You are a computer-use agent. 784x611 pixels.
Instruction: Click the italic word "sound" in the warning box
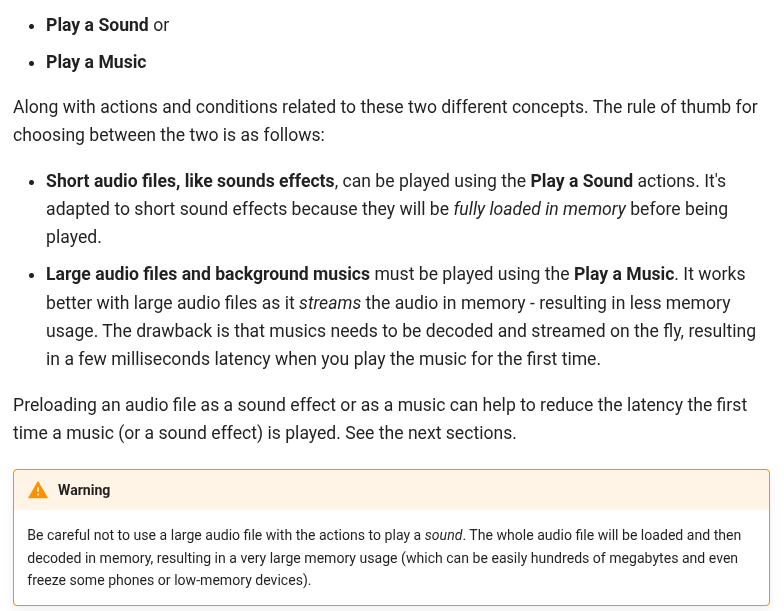(444, 535)
